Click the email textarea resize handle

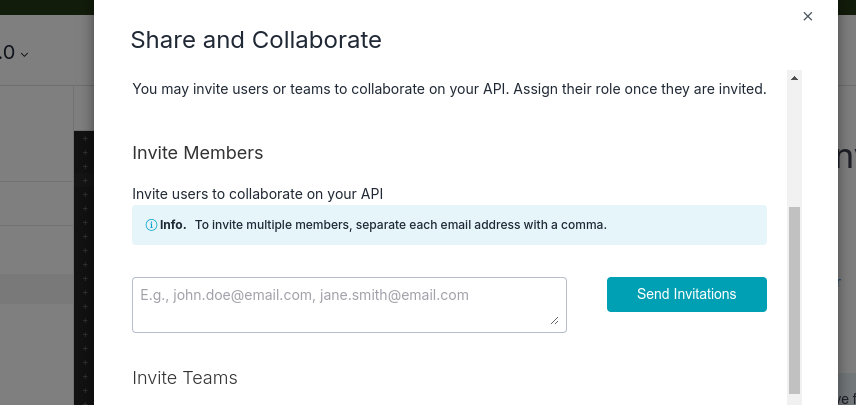click(x=554, y=321)
